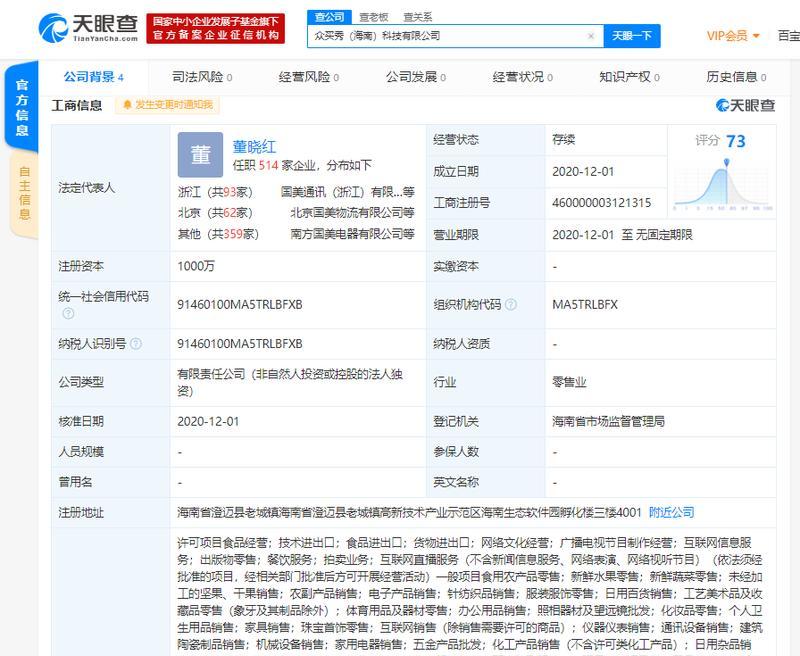This screenshot has width=800, height=656.
Task: Click the 零售业 industry value
Action: point(569,382)
